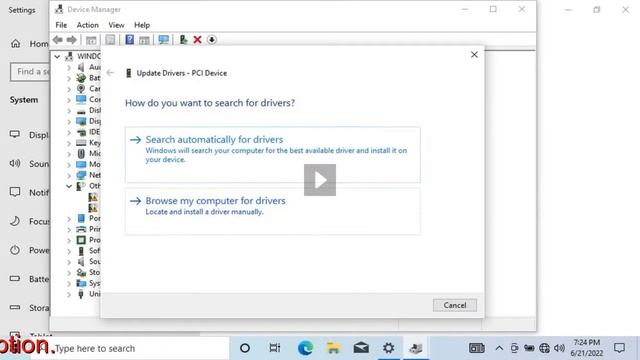Choose Browse my computer for drivers
The image size is (640, 360).
[273, 211]
